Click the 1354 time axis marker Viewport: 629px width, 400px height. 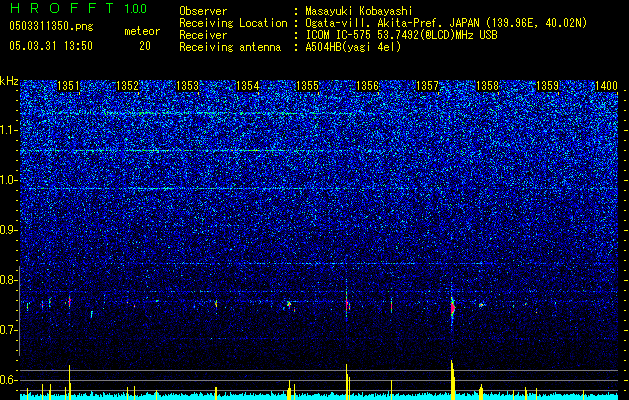(x=248, y=86)
